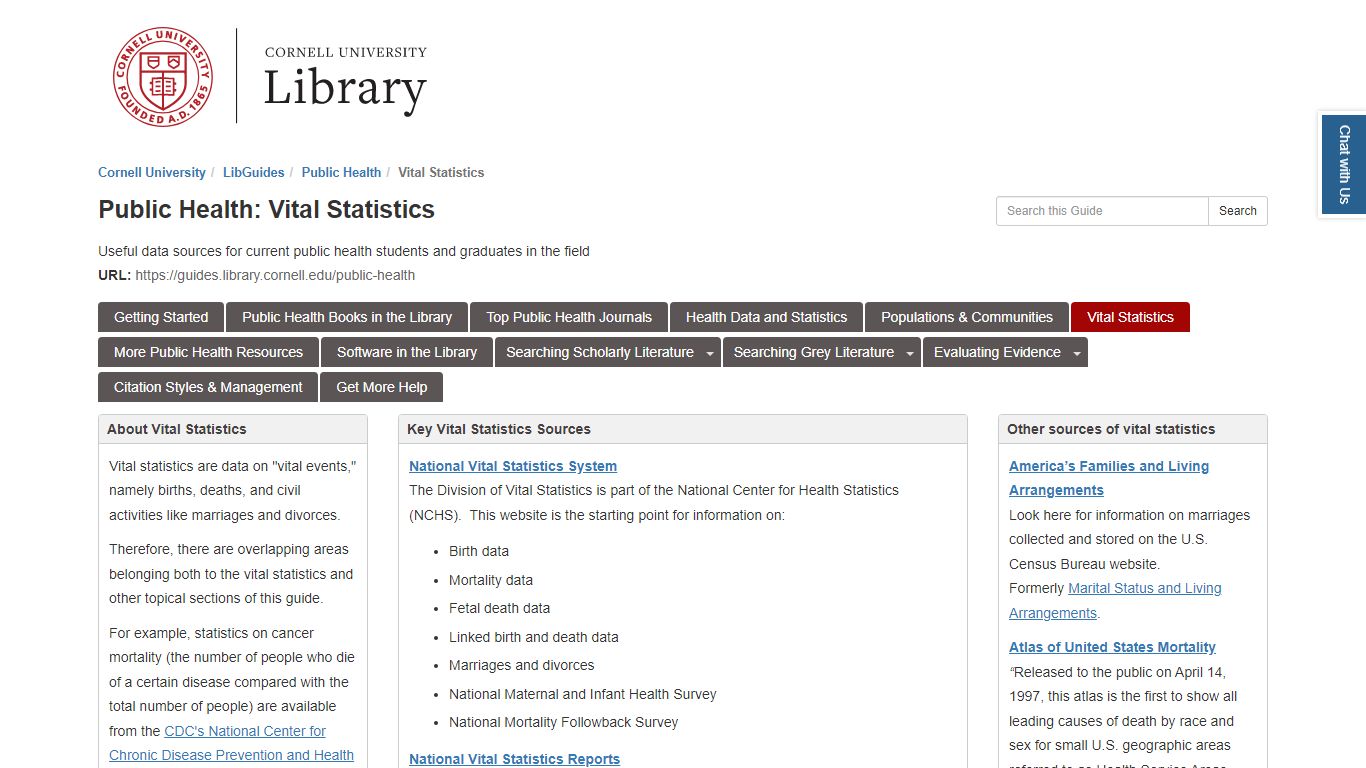Open the Evaluating Evidence tab
The height and width of the screenshot is (768, 1366).
997,352
